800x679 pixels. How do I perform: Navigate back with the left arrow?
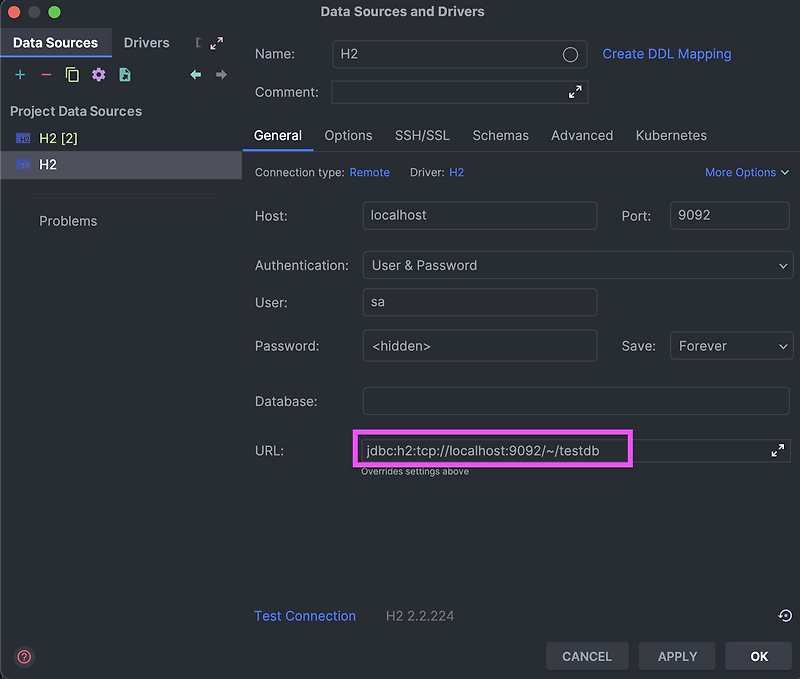(x=195, y=75)
